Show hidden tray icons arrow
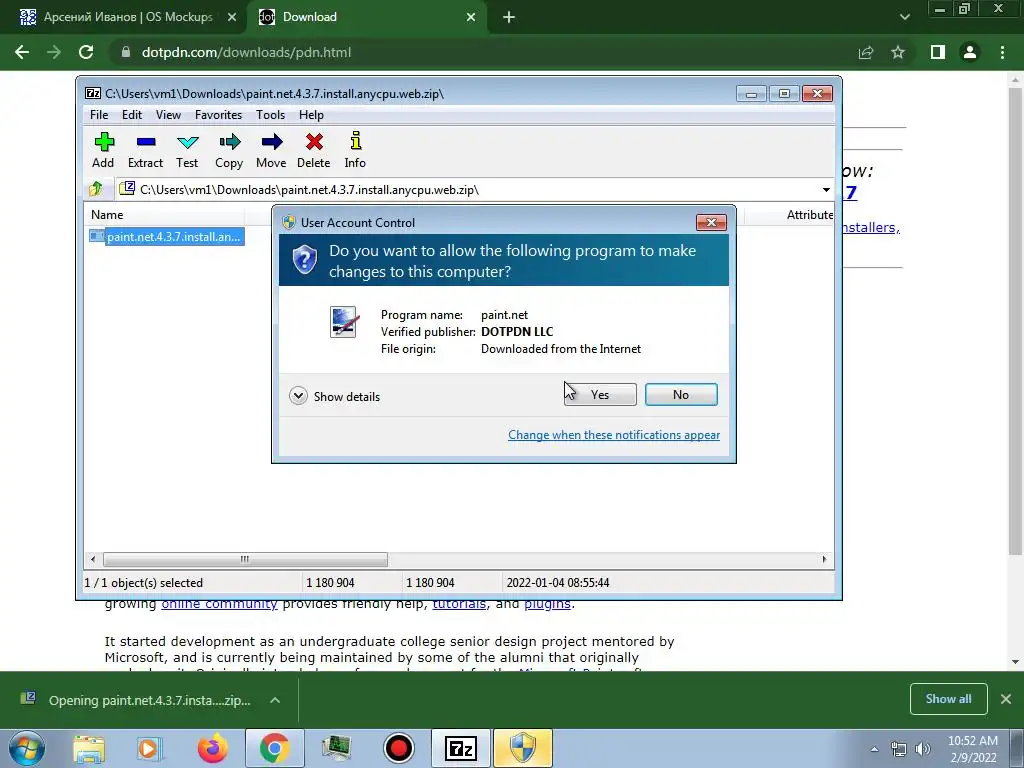Viewport: 1024px width, 768px height. pyautogui.click(x=874, y=749)
